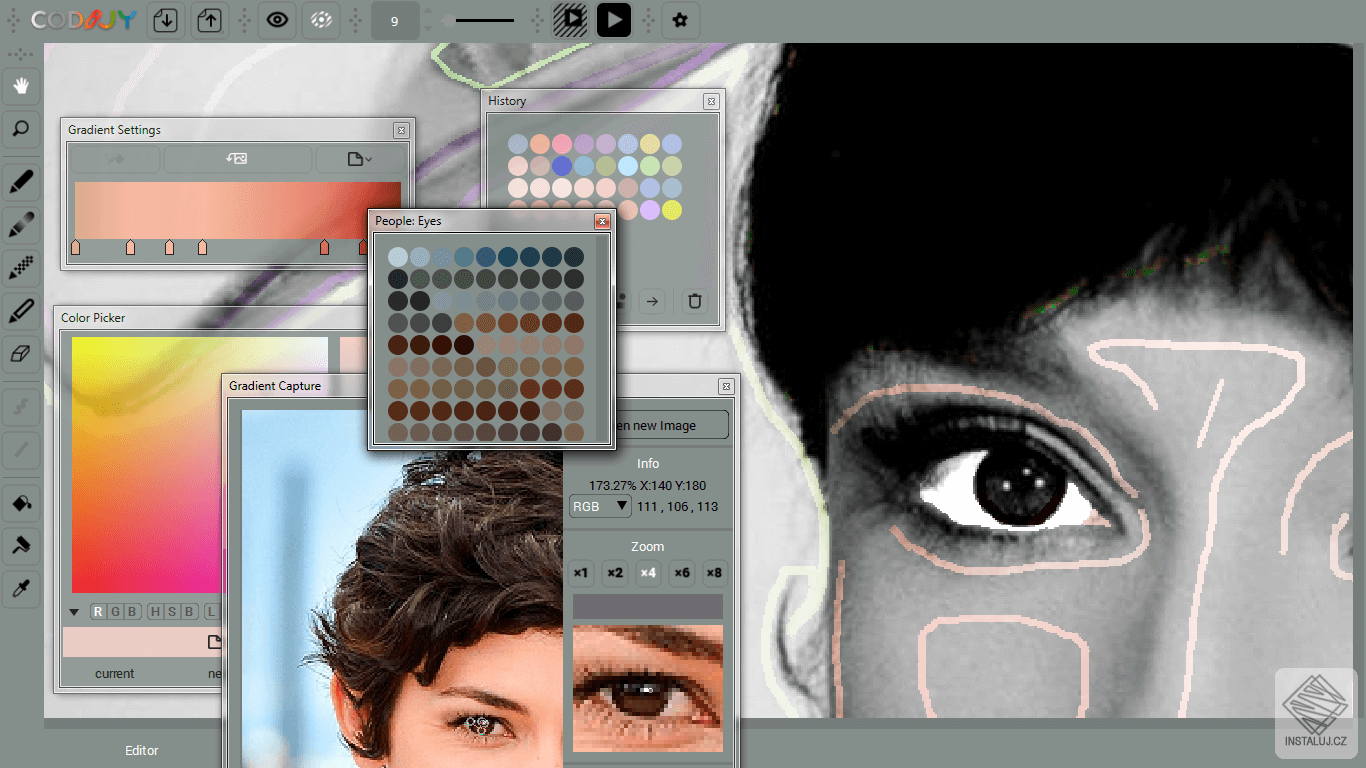This screenshot has width=1366, height=768.
Task: Click the gradient preview bar in Gradient Settings
Action: (238, 210)
